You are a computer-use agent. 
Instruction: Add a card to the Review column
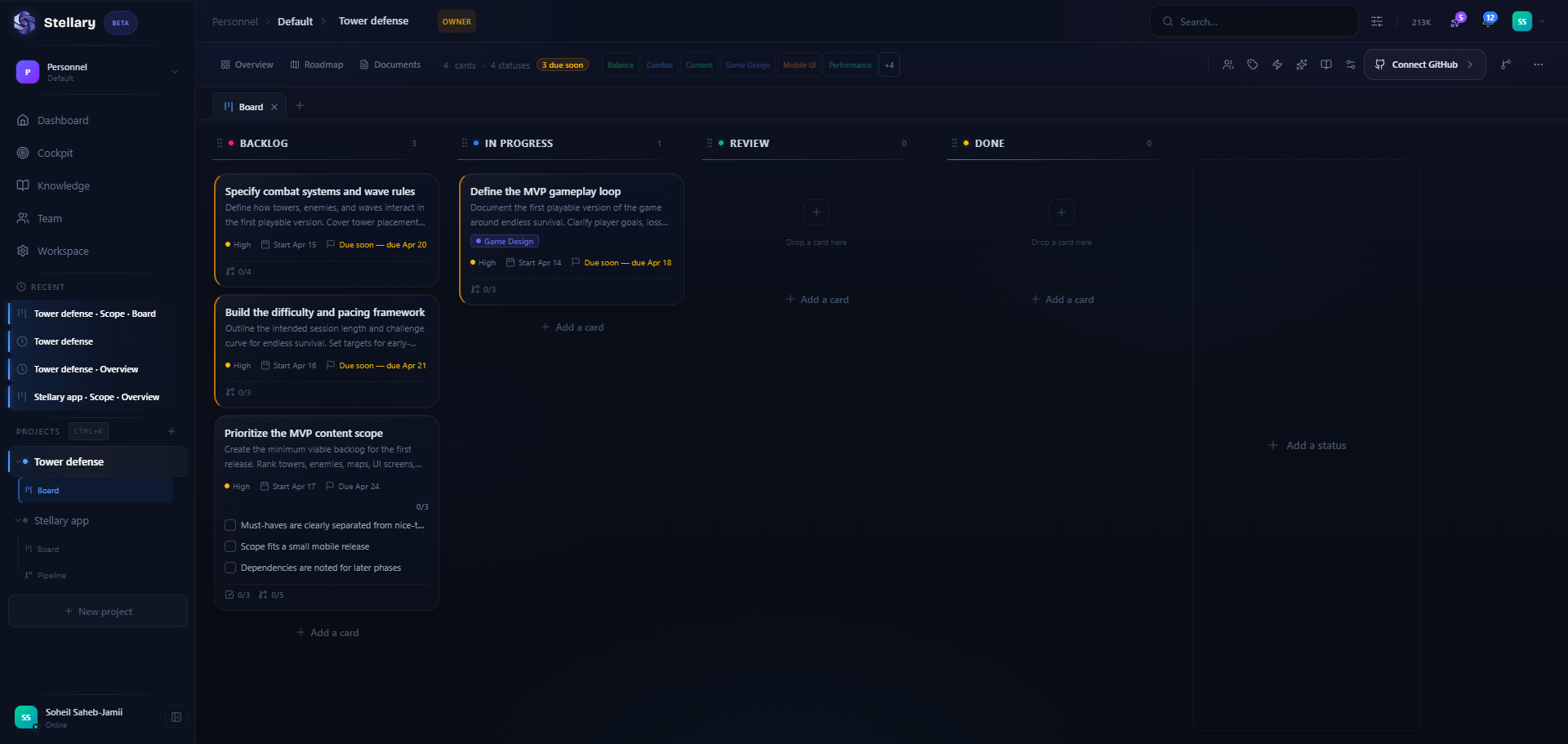coord(817,299)
